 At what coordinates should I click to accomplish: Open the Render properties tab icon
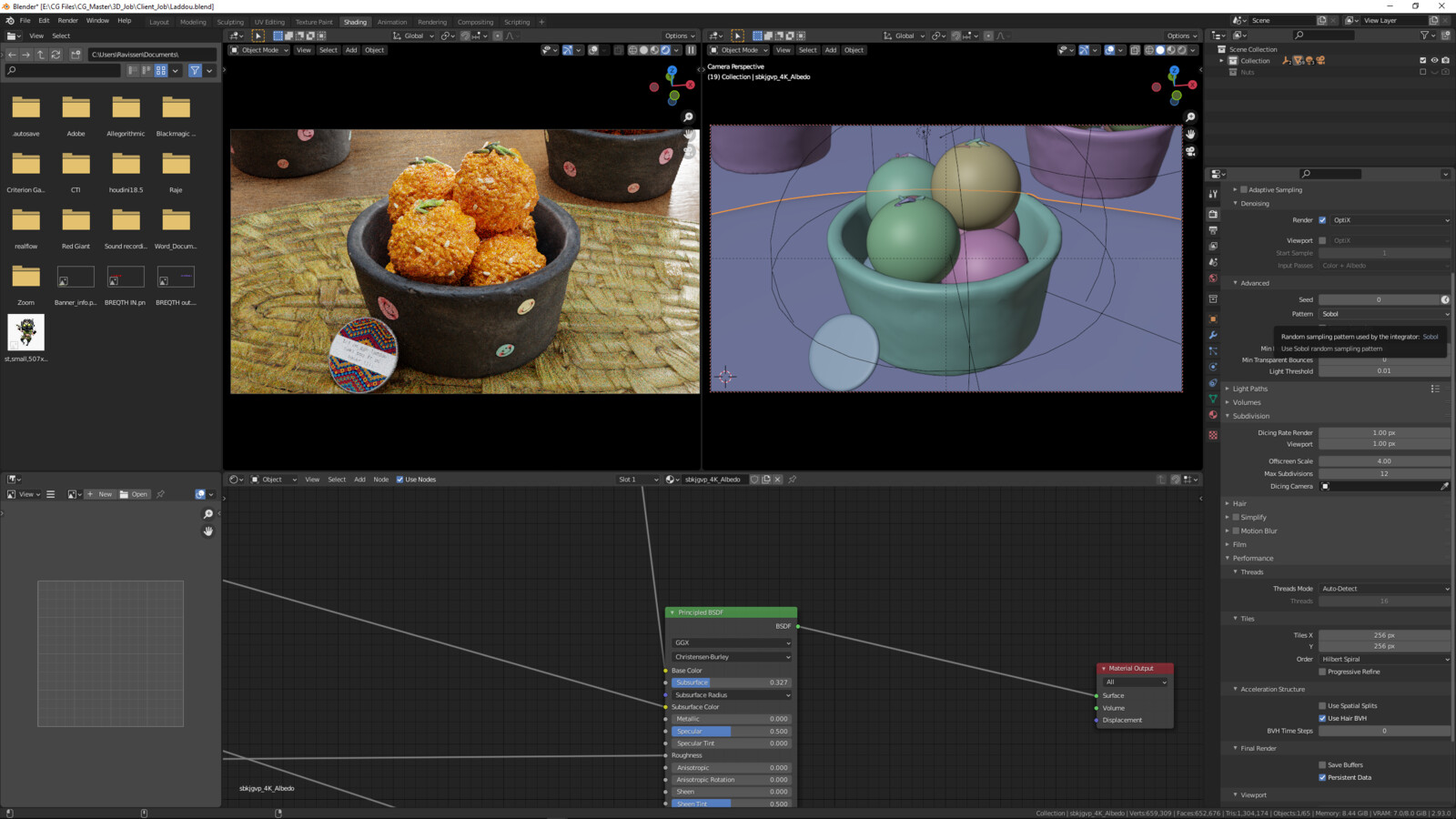(x=1213, y=215)
